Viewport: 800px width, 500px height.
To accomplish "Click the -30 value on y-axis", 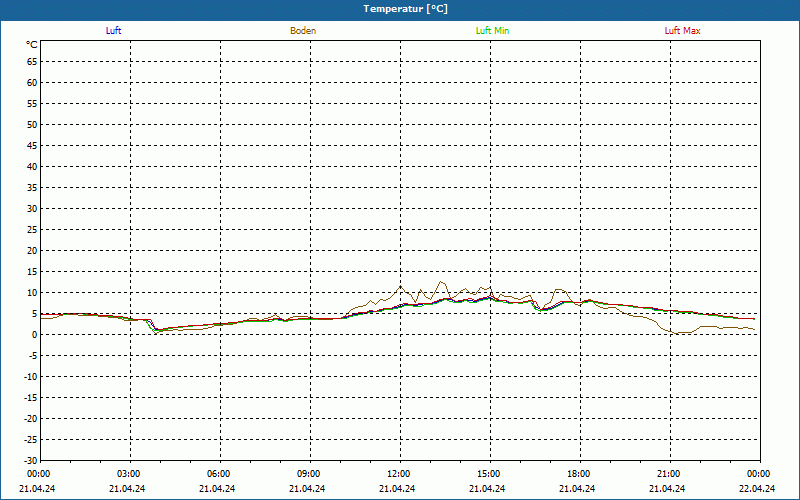I will (31, 461).
